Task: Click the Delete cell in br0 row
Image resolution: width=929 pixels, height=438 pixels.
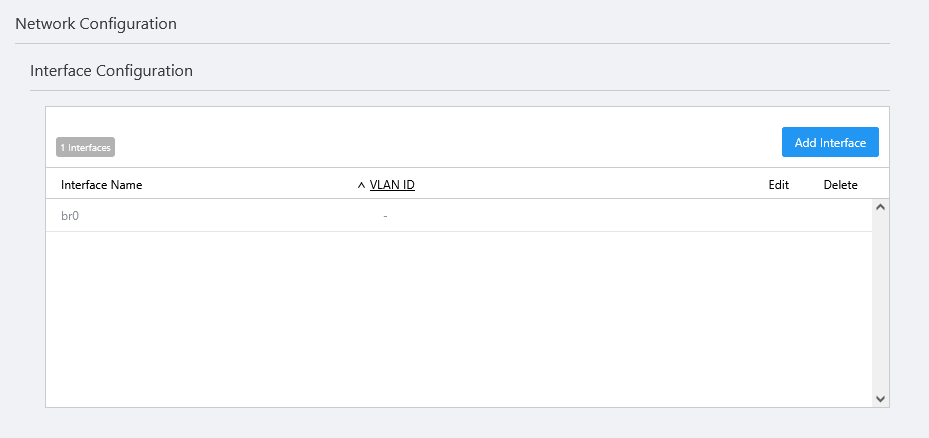Action: [x=840, y=215]
